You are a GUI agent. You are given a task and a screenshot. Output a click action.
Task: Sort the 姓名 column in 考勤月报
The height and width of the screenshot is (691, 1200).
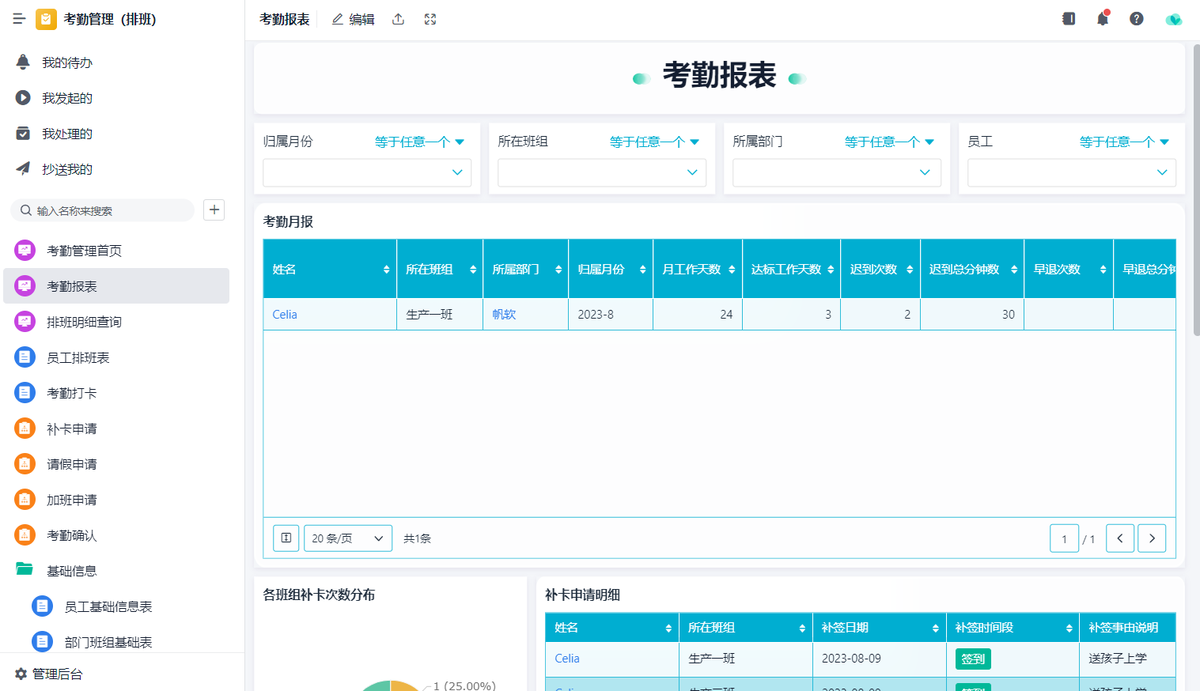pyautogui.click(x=387, y=268)
